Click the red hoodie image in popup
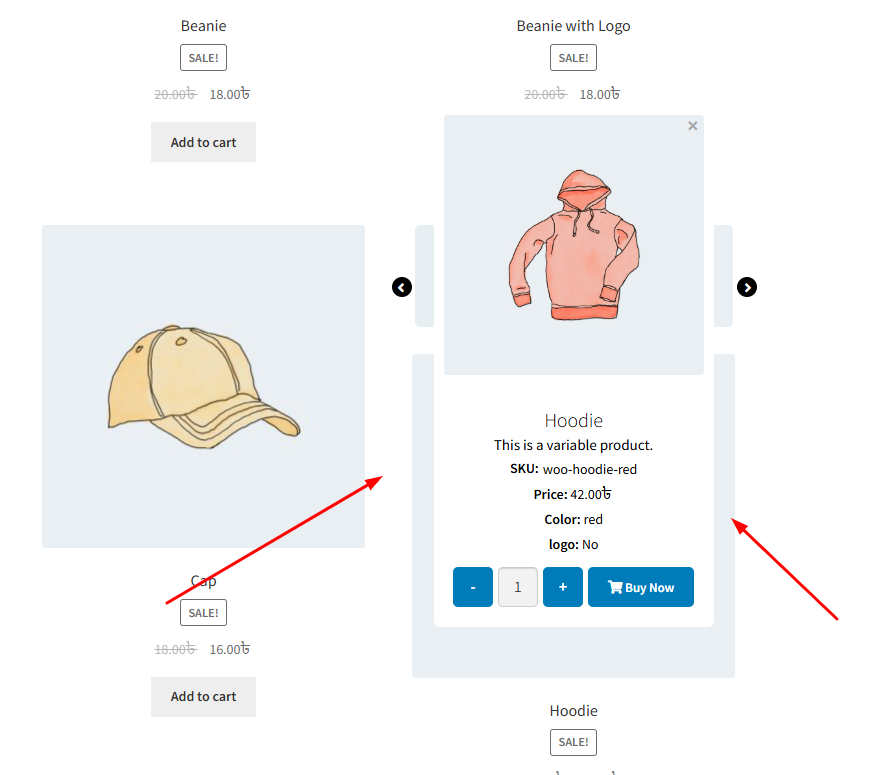Viewport: 870px width, 775px height. [x=573, y=245]
